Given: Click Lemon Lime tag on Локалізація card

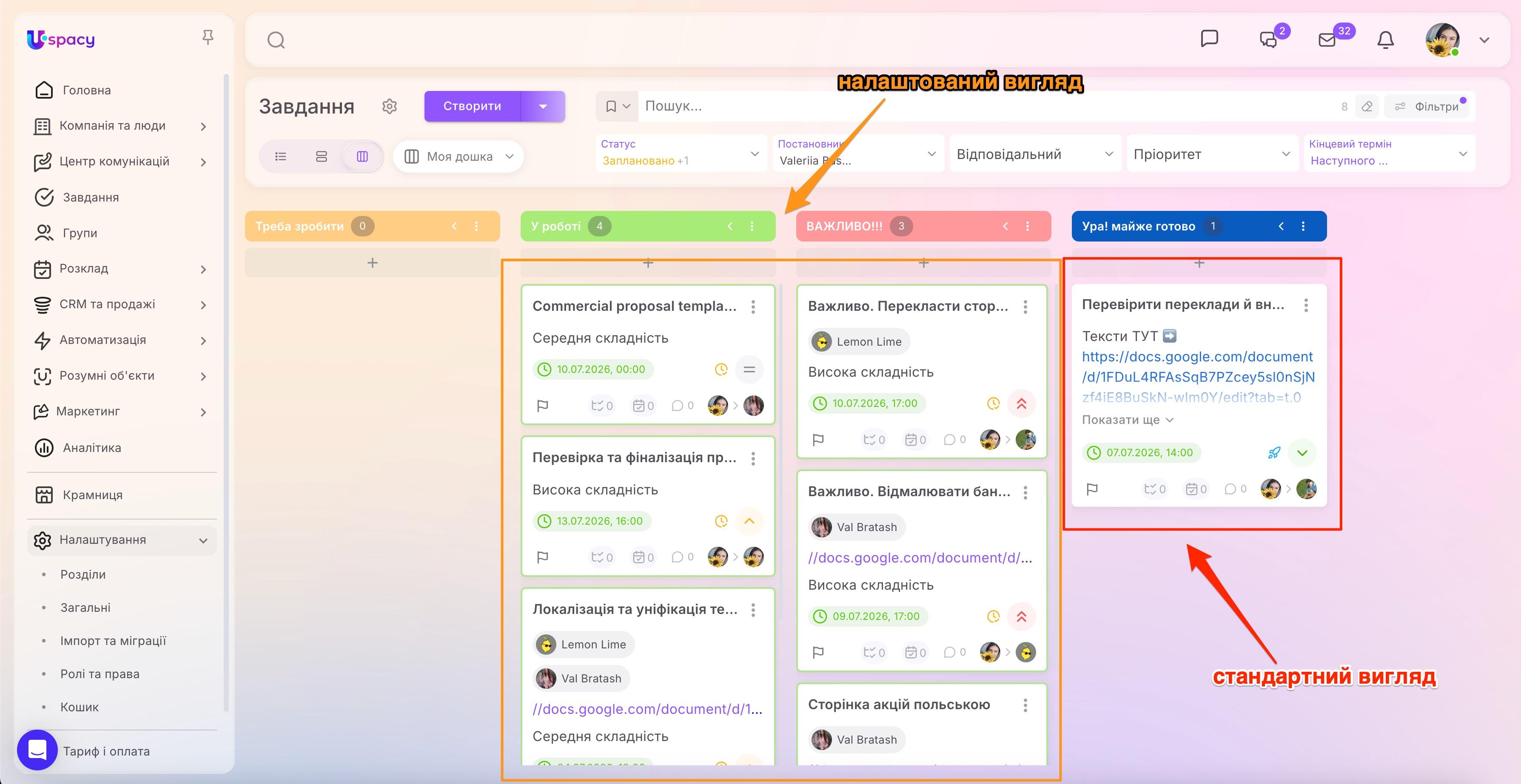Looking at the screenshot, I should [x=584, y=644].
